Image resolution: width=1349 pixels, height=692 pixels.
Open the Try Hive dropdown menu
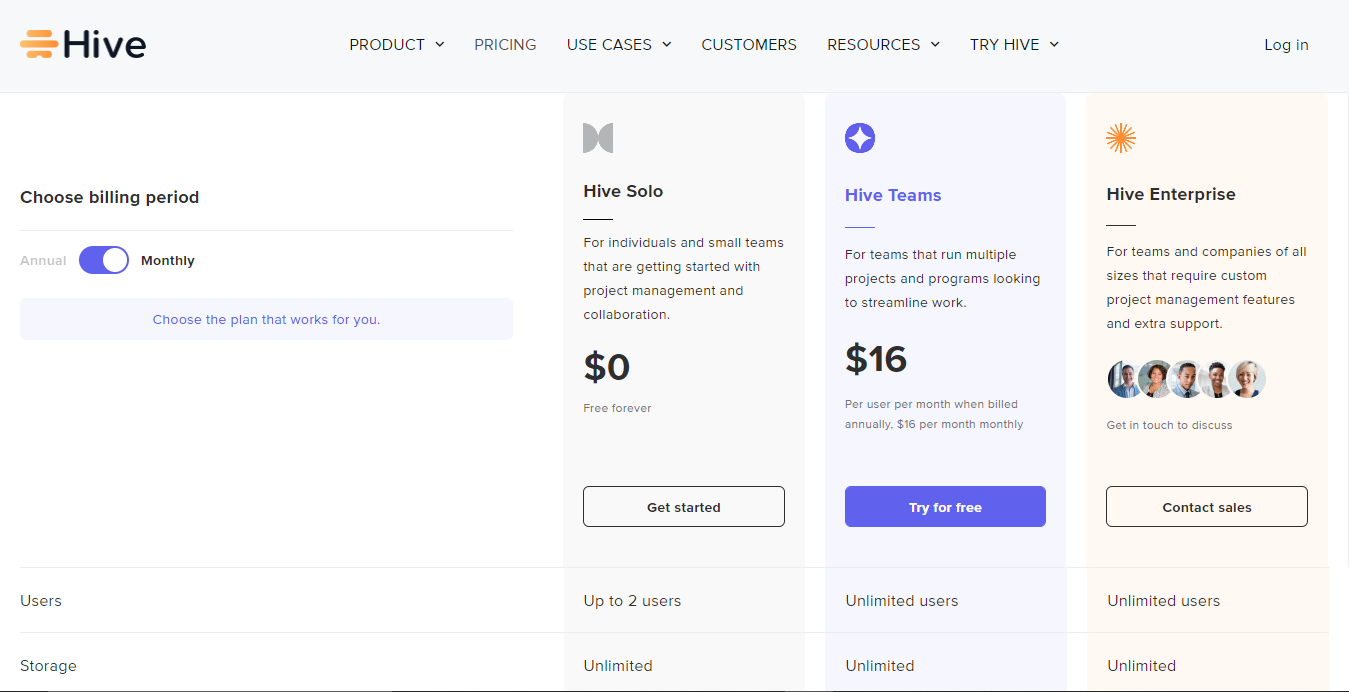pyautogui.click(x=1014, y=44)
